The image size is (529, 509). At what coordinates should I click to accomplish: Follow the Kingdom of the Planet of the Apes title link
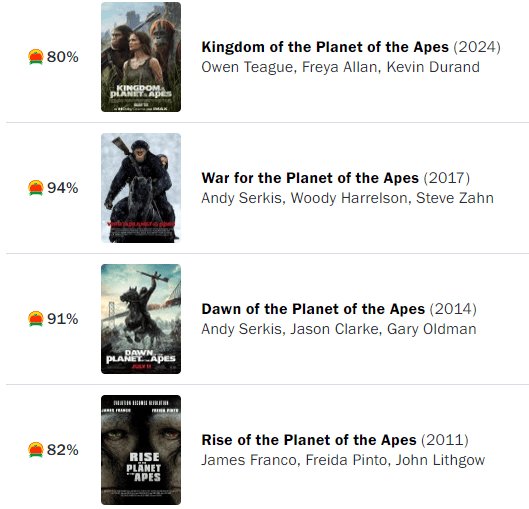pyautogui.click(x=325, y=47)
